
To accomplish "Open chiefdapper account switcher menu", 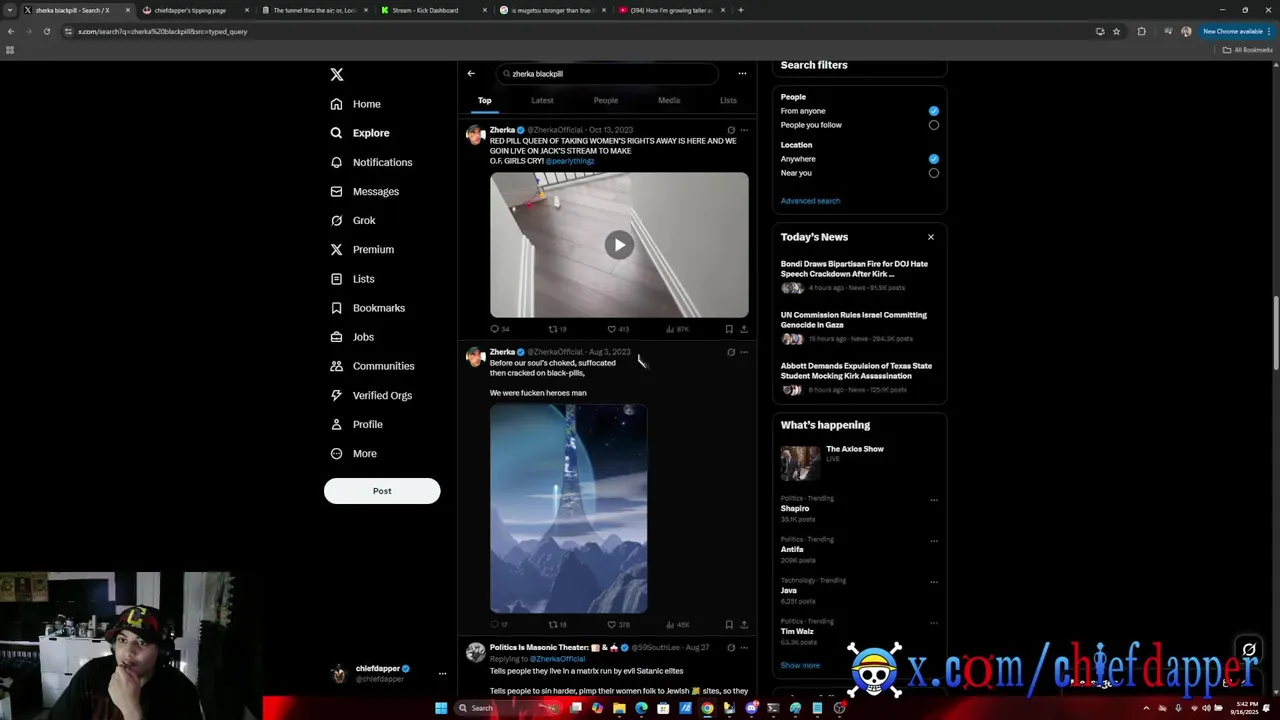I will 388,673.
